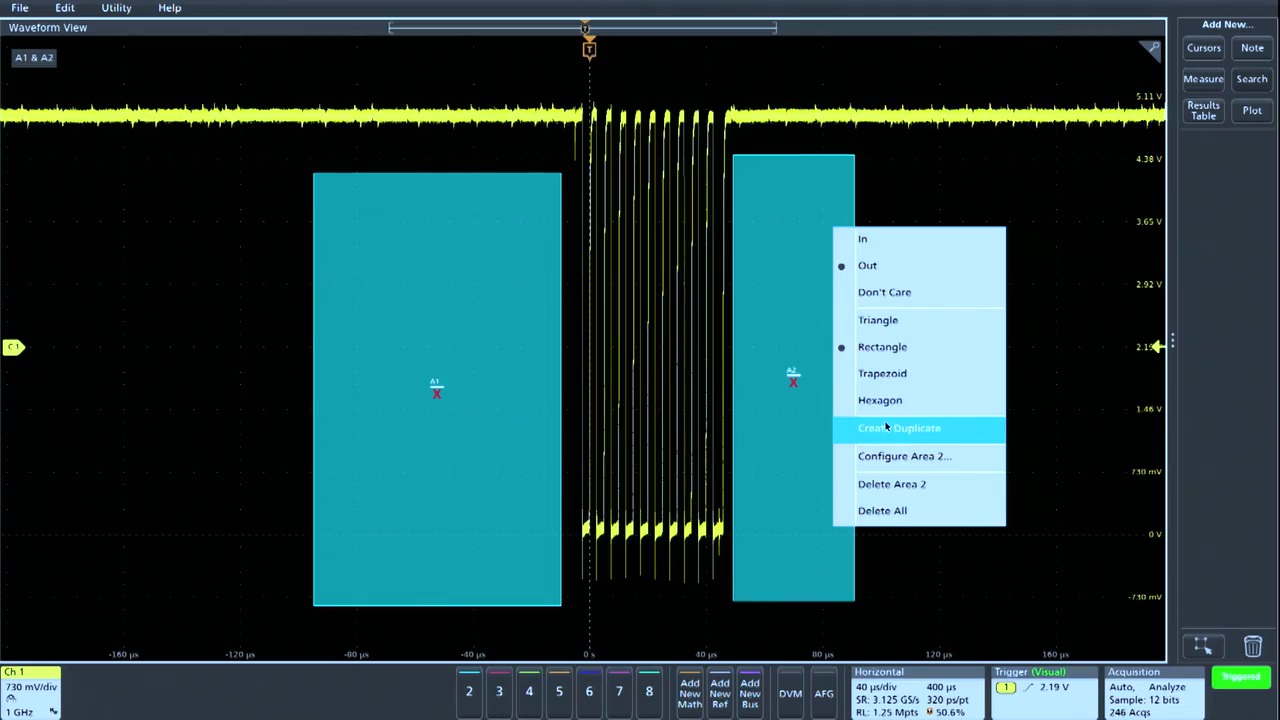This screenshot has height=720, width=1280.
Task: Open the Help menu
Action: click(x=169, y=8)
